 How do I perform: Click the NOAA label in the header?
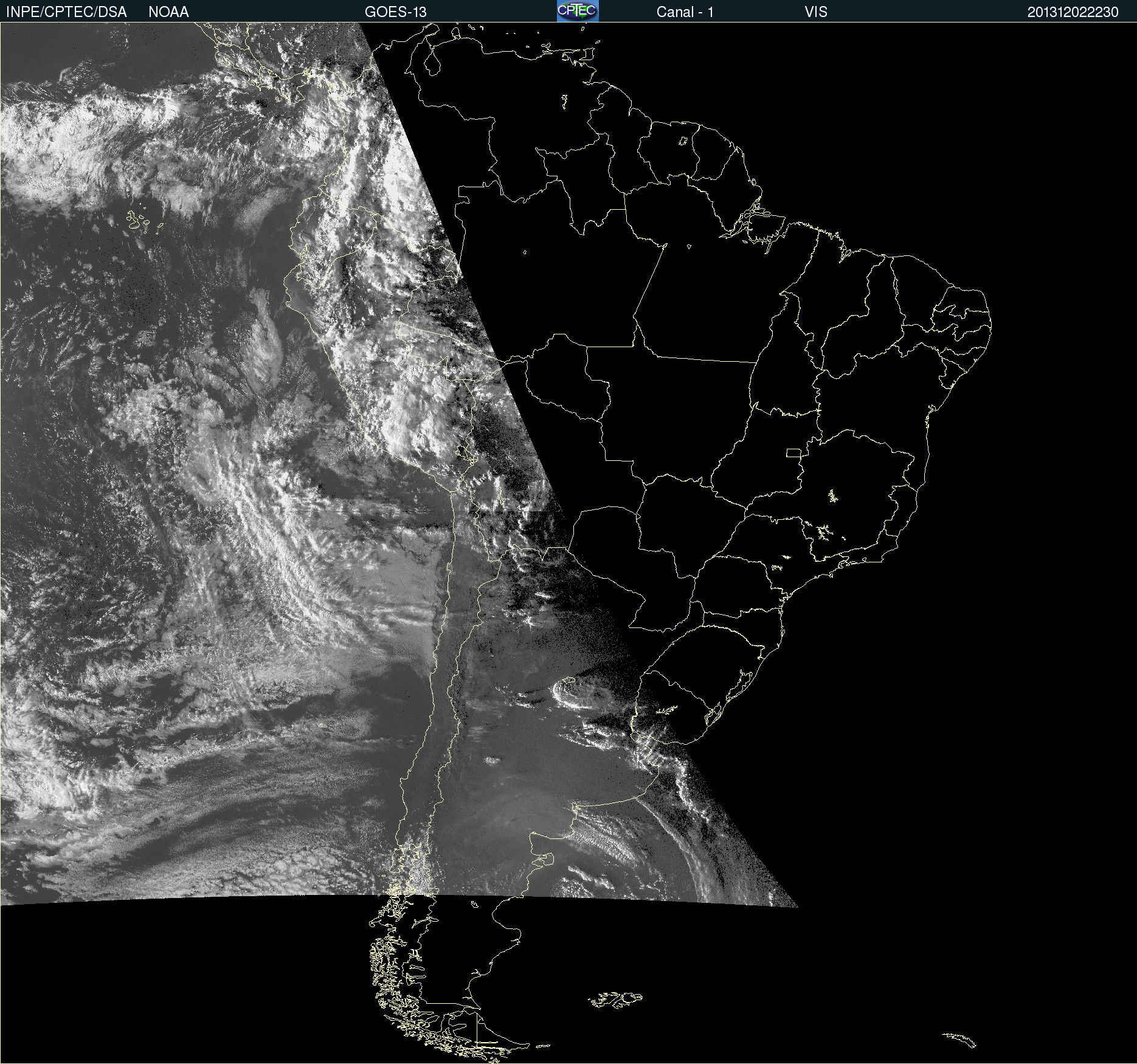(168, 12)
